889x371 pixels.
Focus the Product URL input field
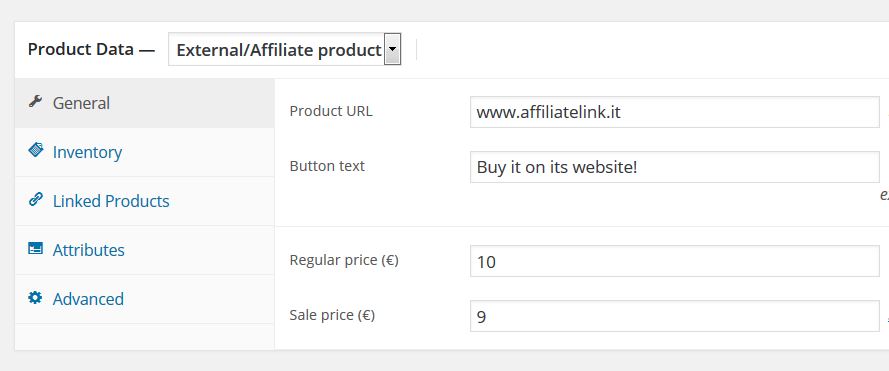click(675, 112)
